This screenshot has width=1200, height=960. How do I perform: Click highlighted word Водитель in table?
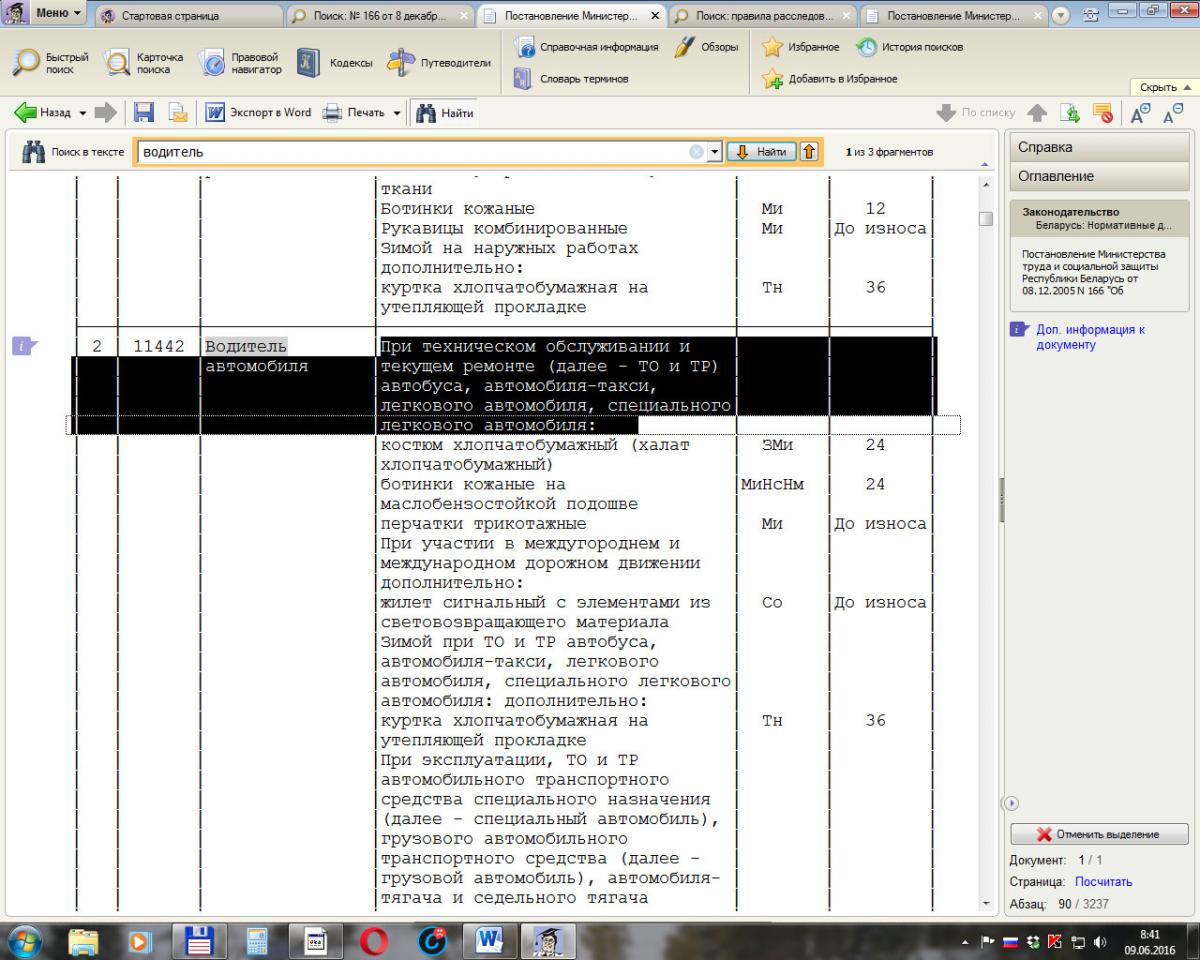click(246, 346)
